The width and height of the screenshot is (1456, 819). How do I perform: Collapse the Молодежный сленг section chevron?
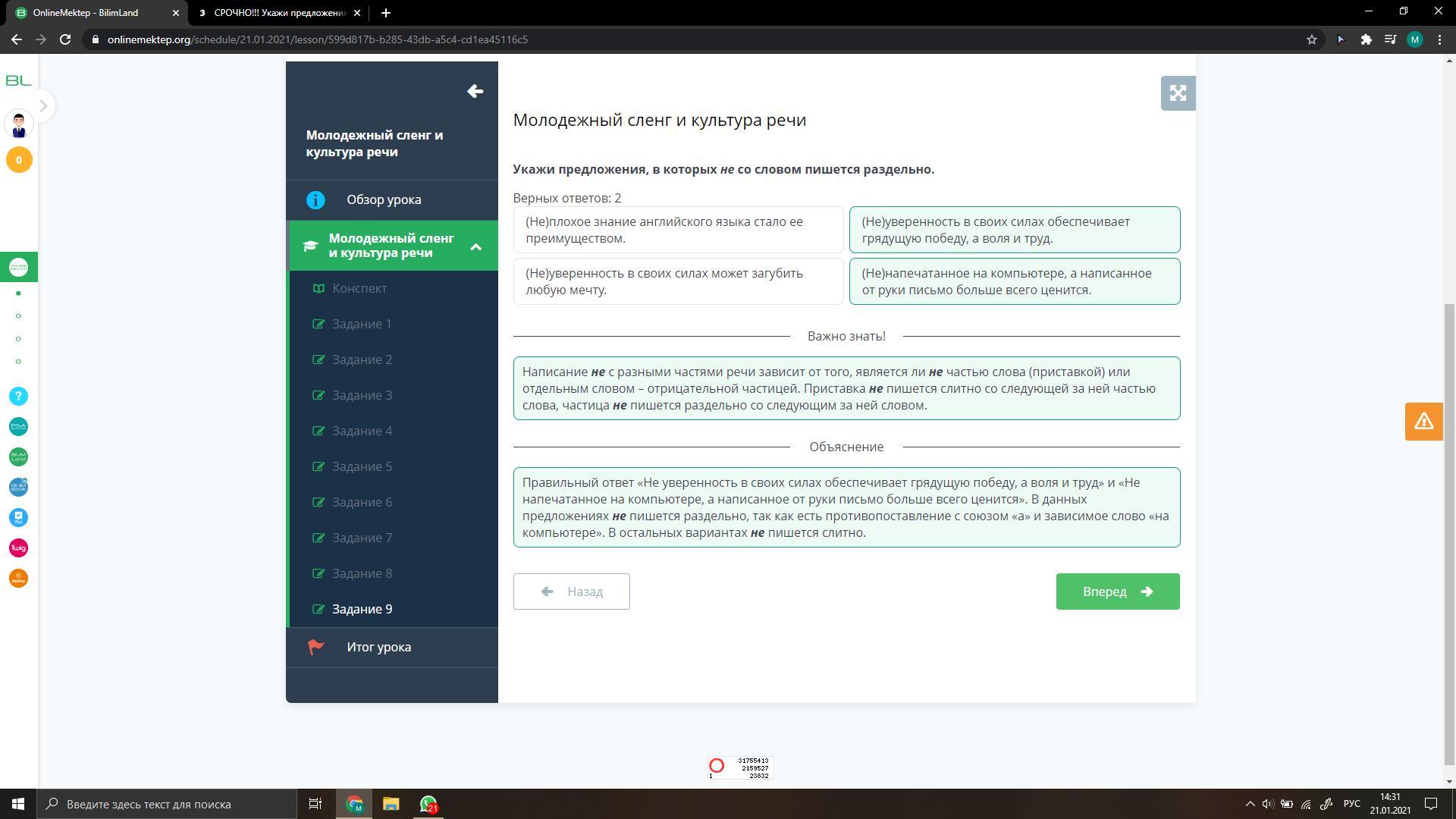475,246
